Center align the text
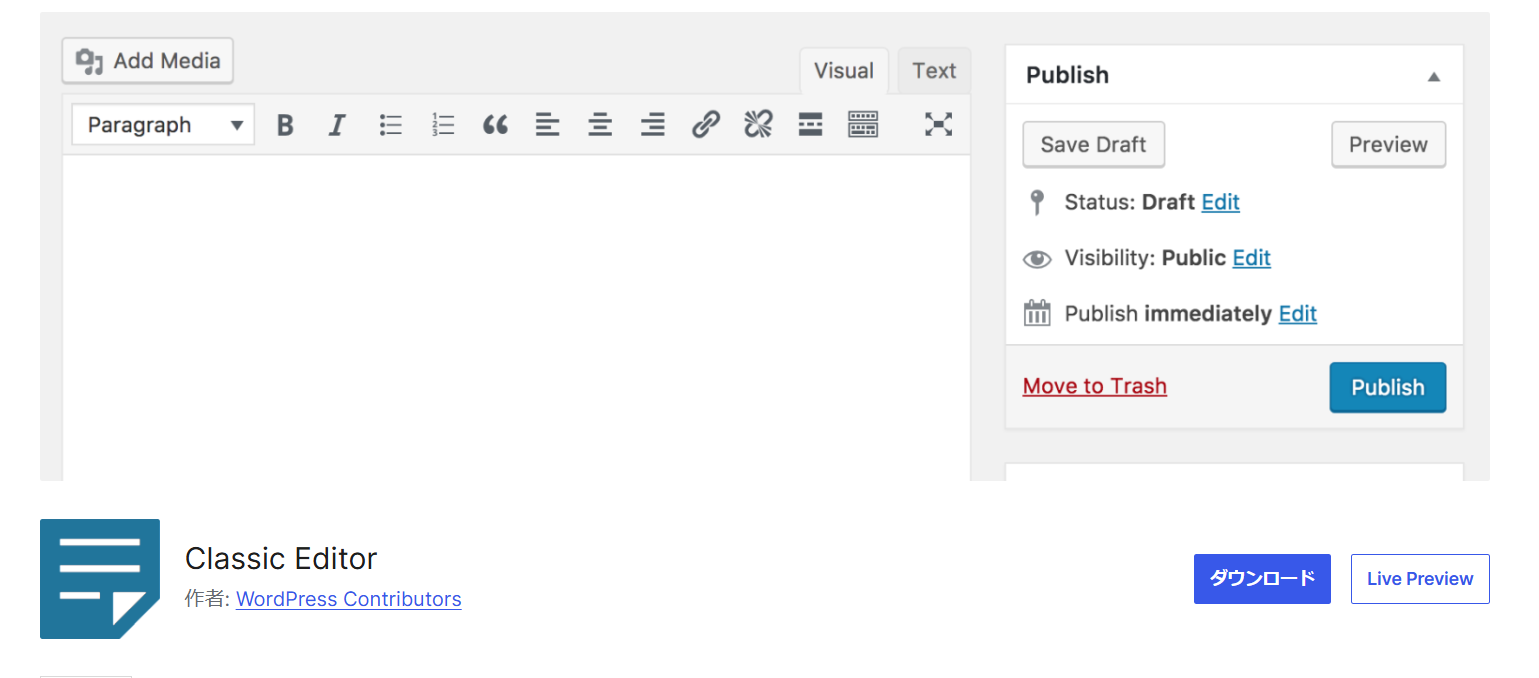Screen dimensions: 1539x678 pos(600,125)
